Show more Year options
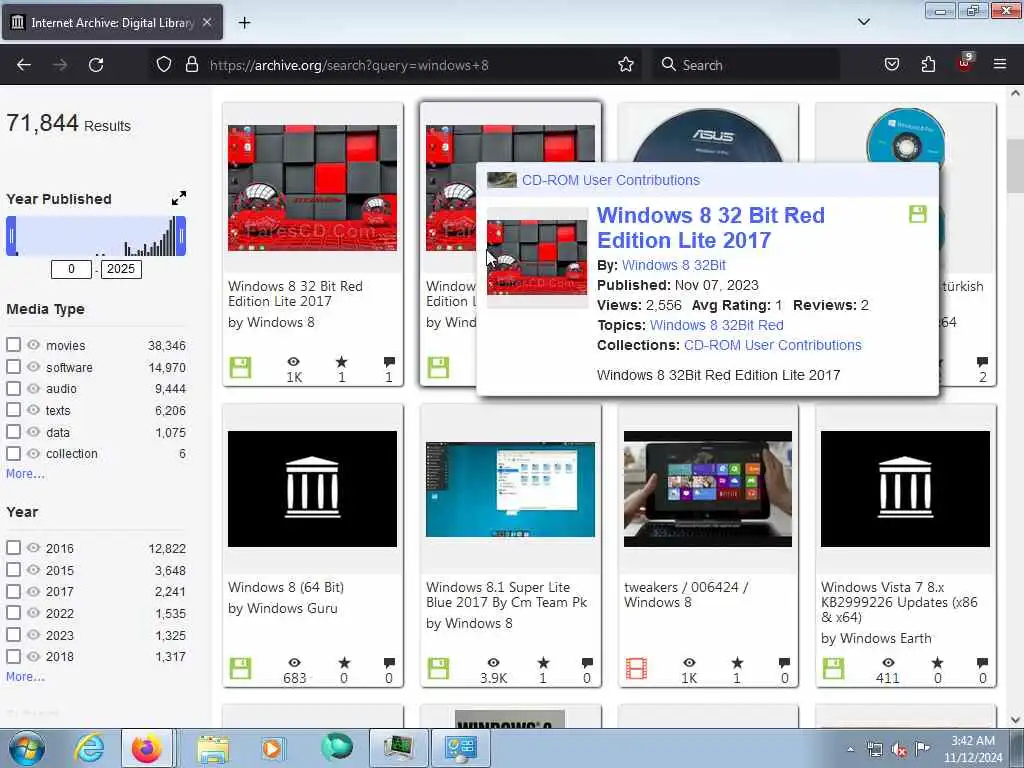Viewport: 1024px width, 768px height. [25, 677]
